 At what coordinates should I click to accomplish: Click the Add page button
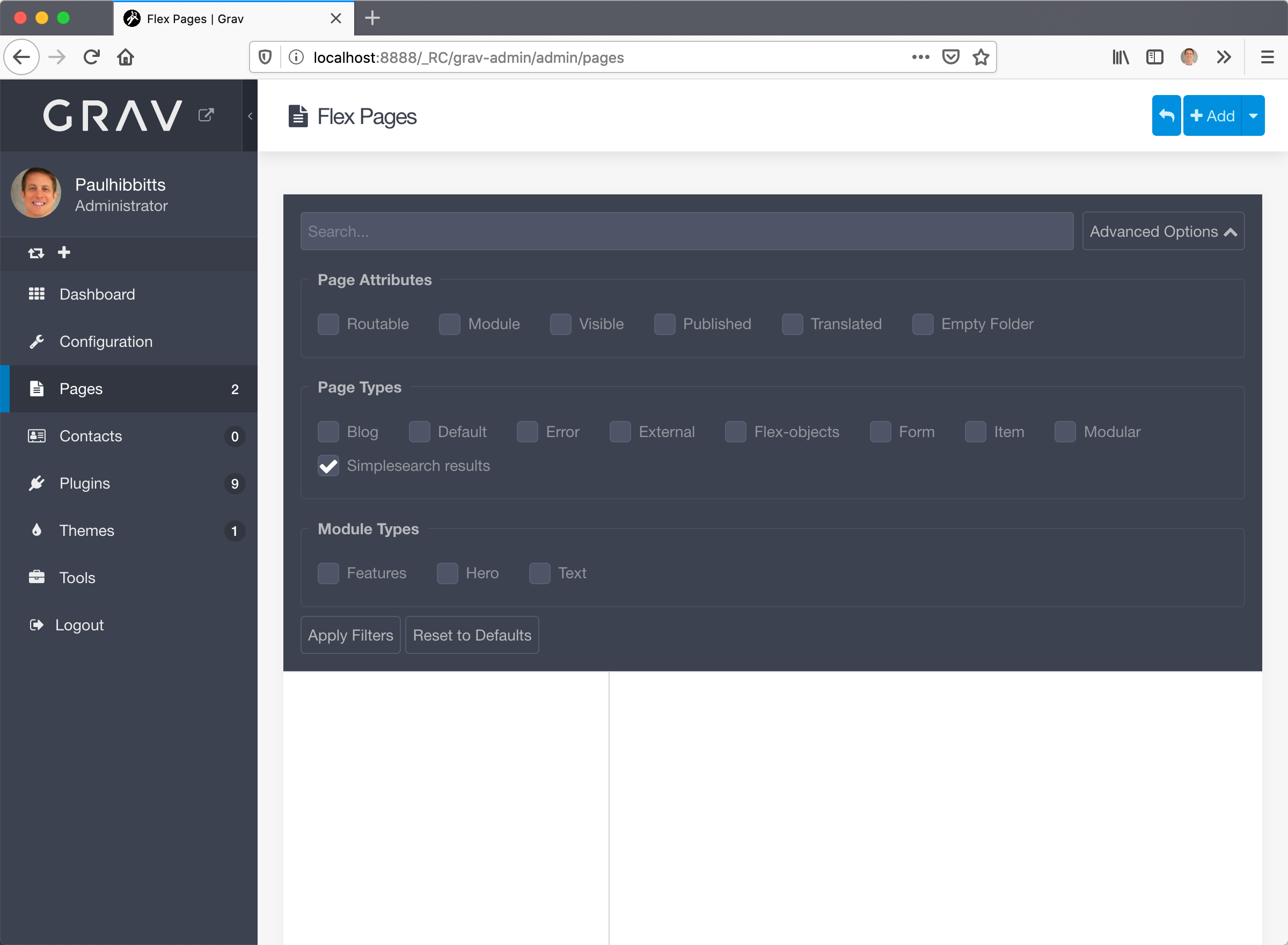coord(1212,115)
